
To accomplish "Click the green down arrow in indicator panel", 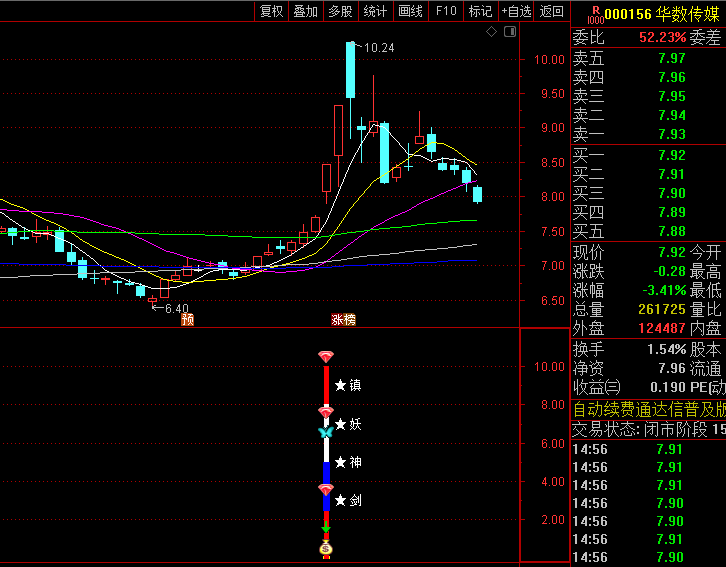I will click(325, 530).
